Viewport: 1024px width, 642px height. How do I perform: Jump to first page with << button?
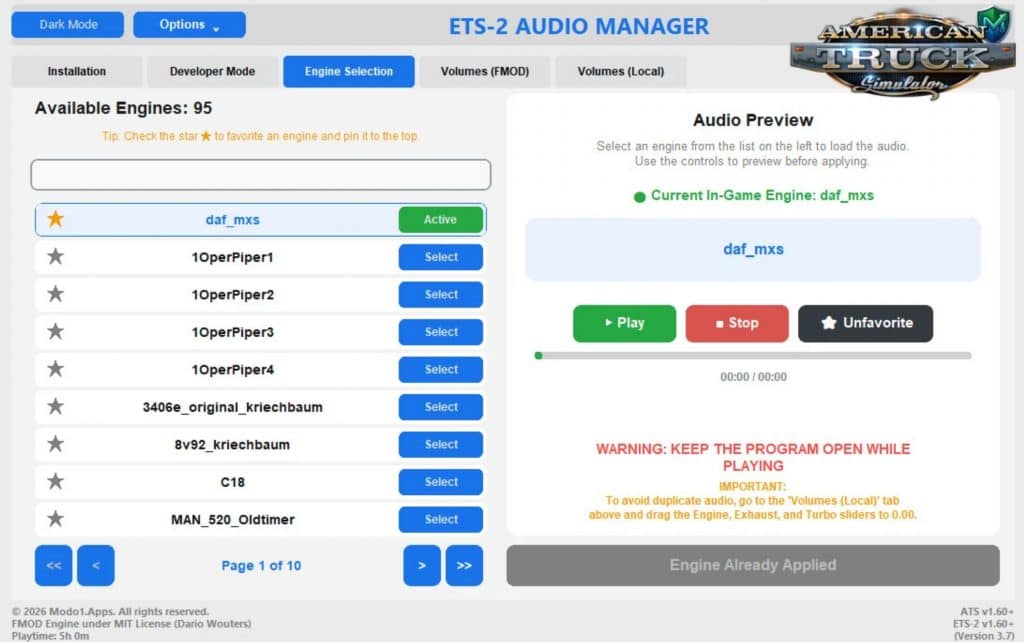(54, 566)
